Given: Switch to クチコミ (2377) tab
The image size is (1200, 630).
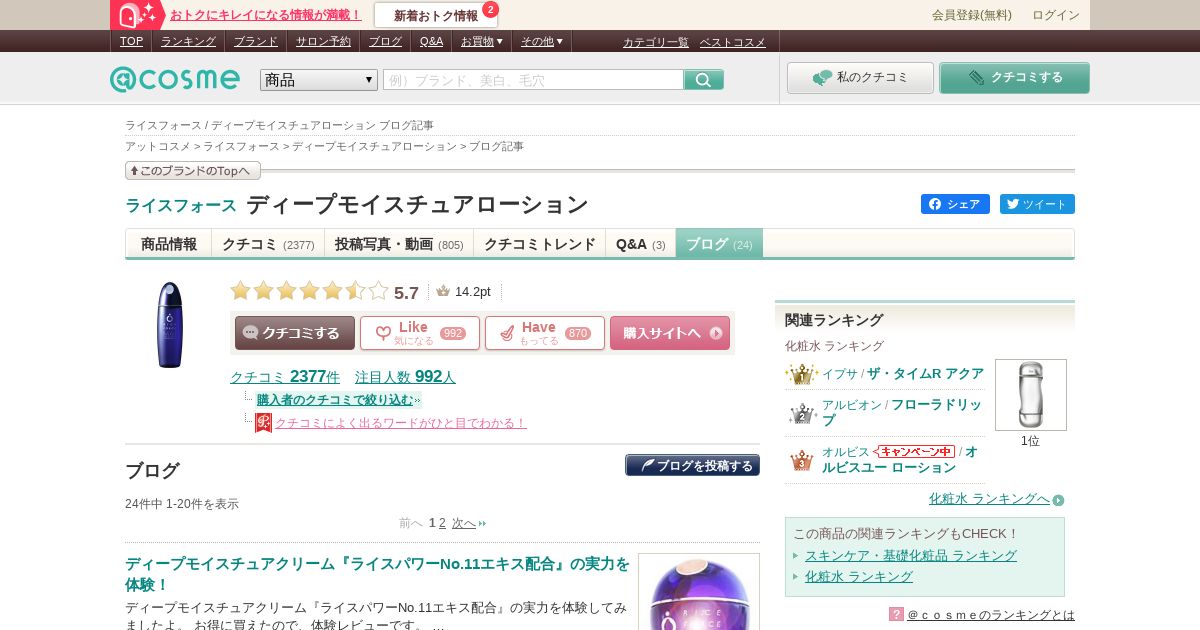Looking at the screenshot, I should point(268,244).
